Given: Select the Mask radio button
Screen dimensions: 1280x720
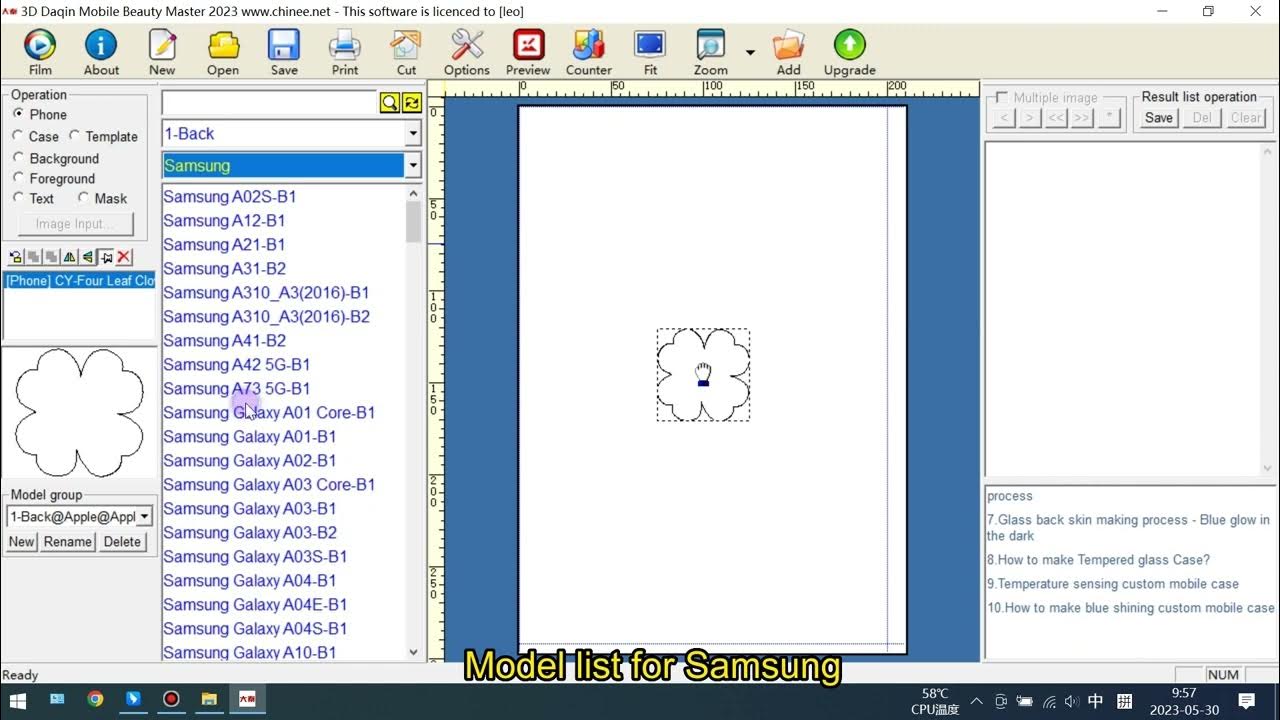Looking at the screenshot, I should (83, 198).
